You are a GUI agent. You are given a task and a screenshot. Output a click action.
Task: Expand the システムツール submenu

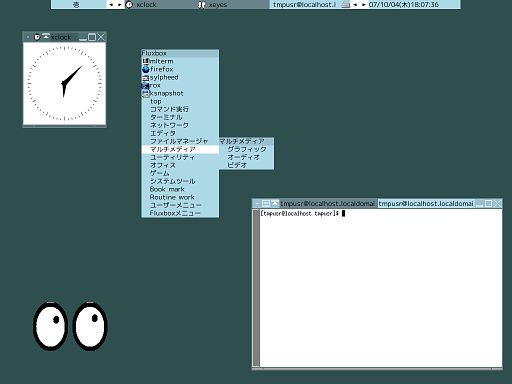point(180,181)
